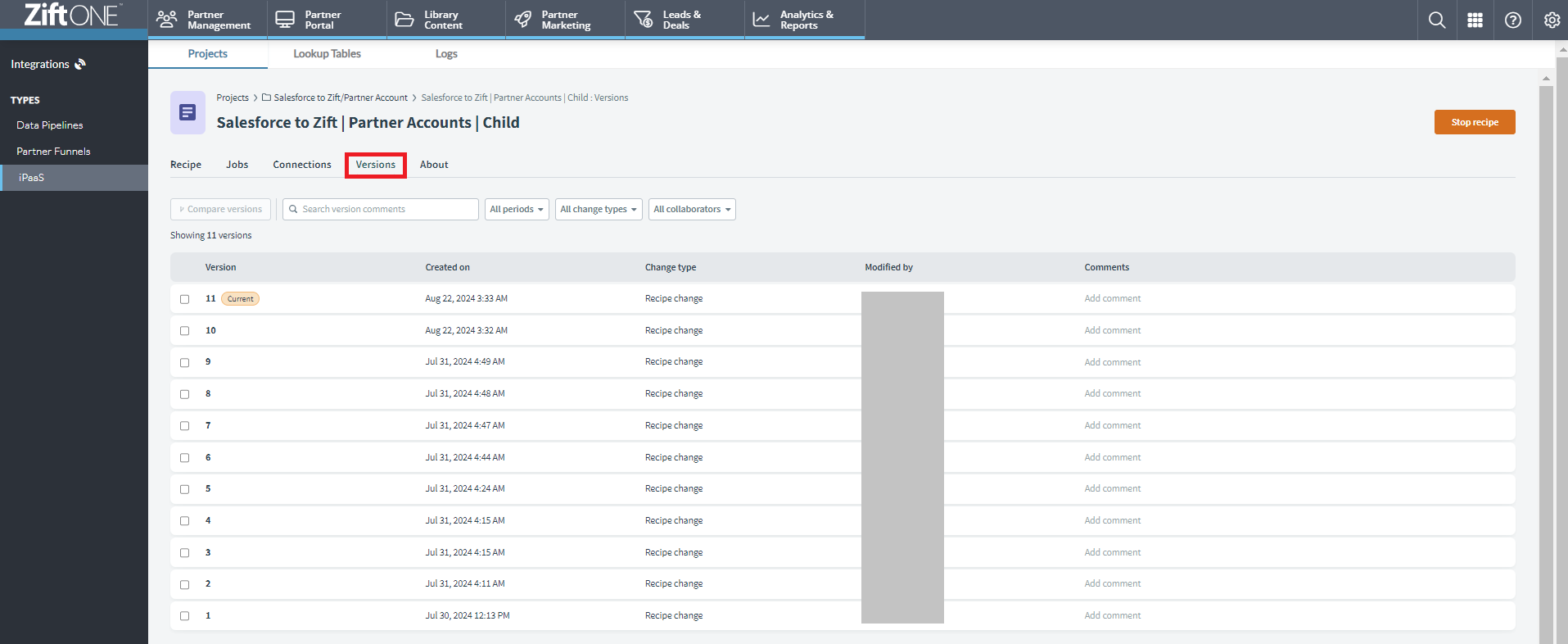Image resolution: width=1568 pixels, height=644 pixels.
Task: Click the Search version comments field
Action: tap(381, 209)
